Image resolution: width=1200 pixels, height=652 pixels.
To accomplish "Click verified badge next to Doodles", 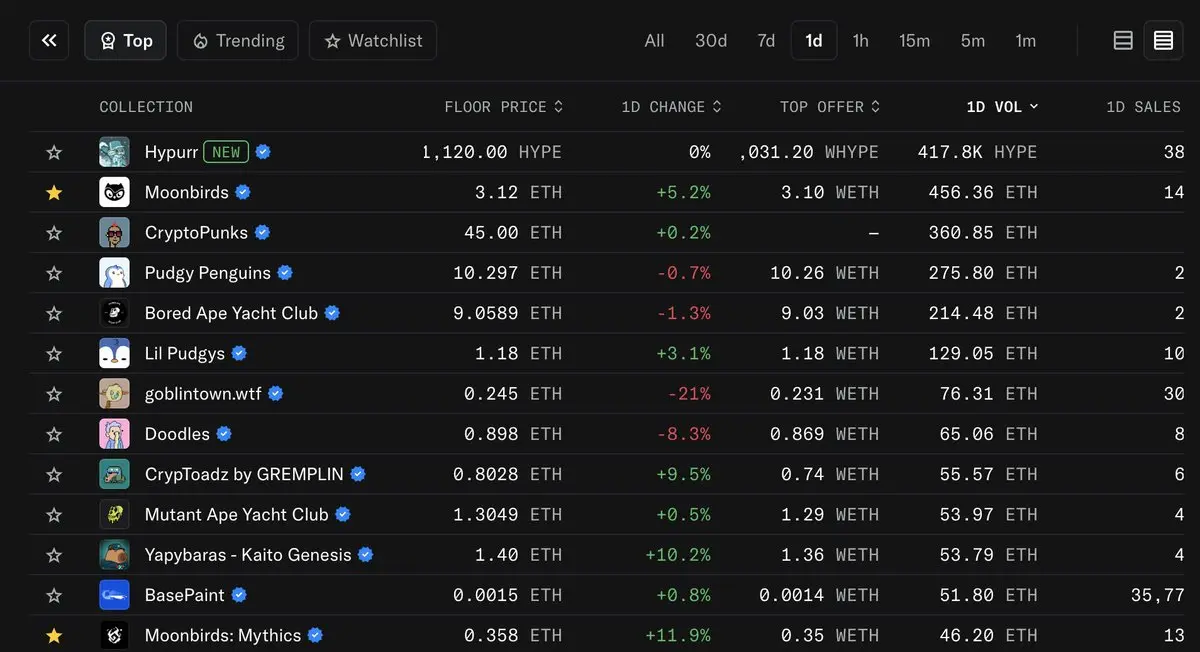I will (224, 434).
